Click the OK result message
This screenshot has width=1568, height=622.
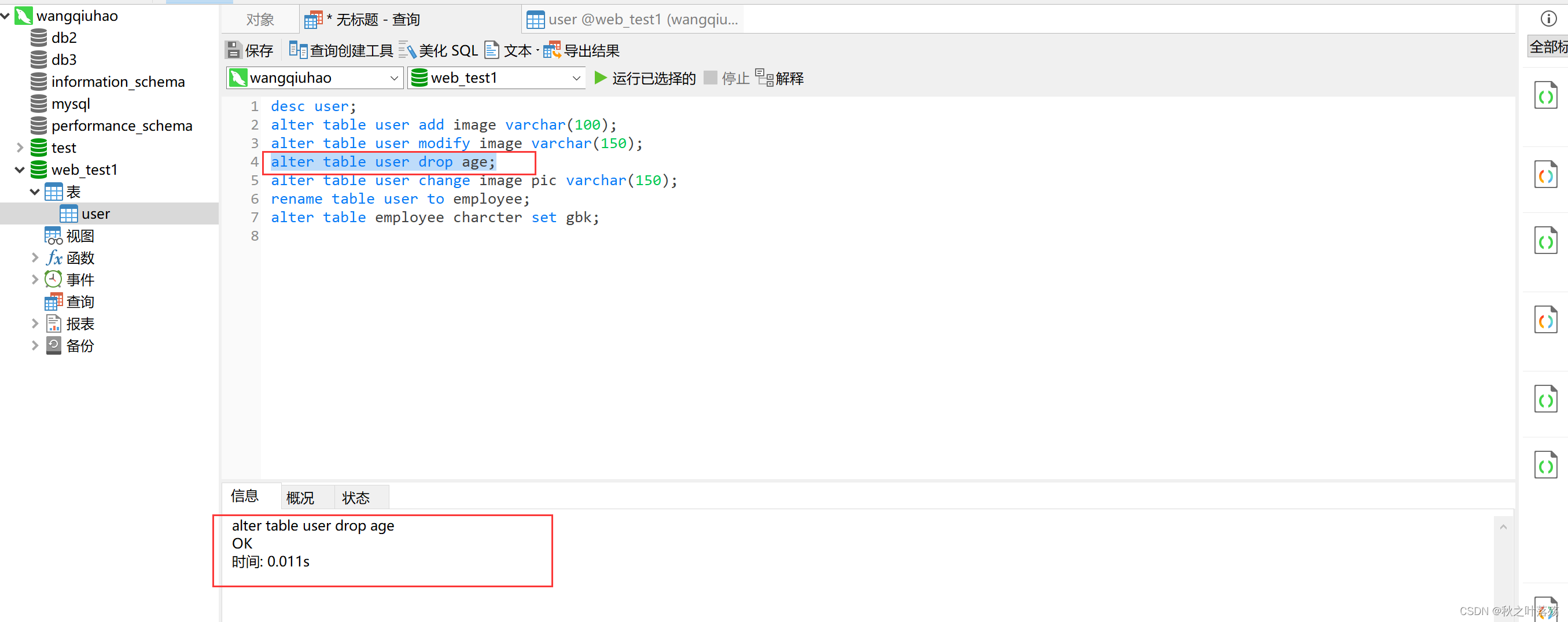click(242, 543)
